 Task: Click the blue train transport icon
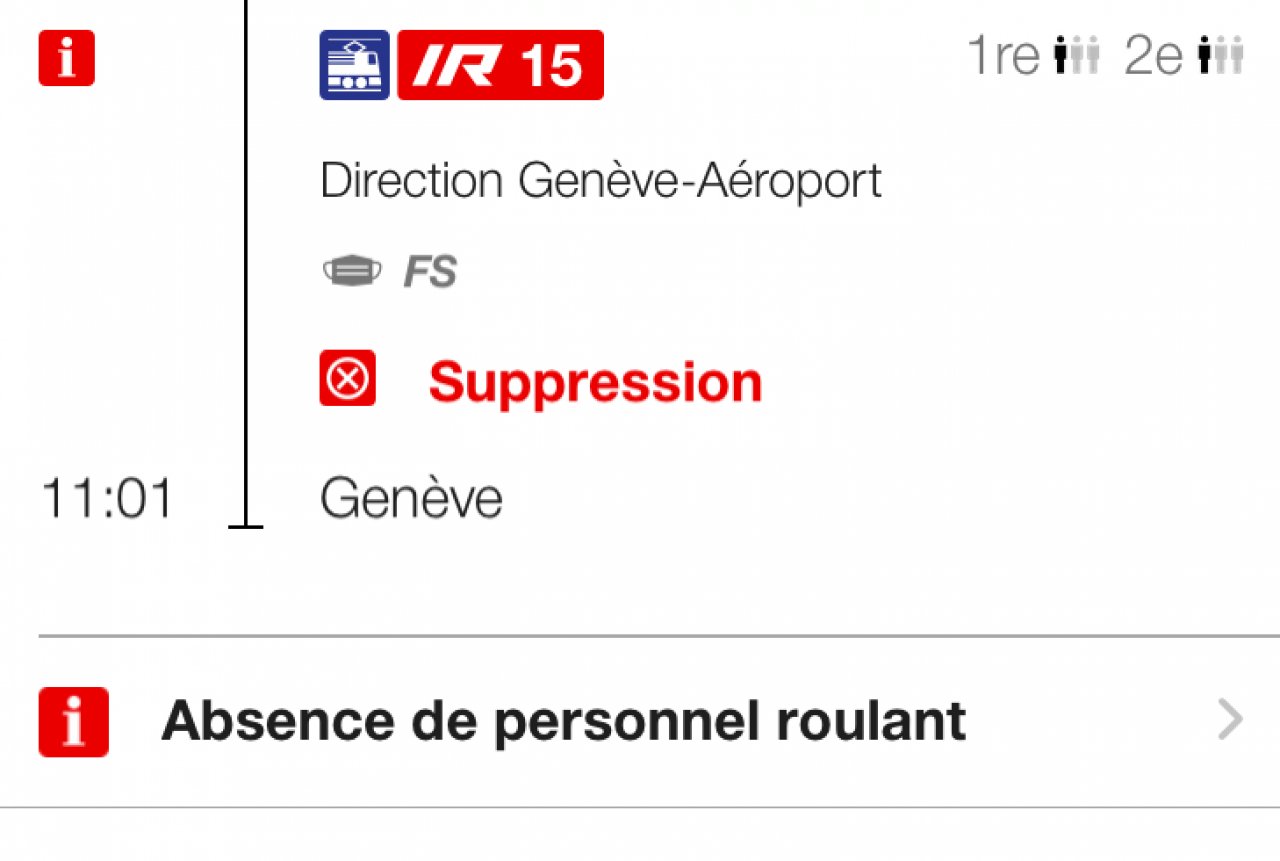pyautogui.click(x=354, y=65)
